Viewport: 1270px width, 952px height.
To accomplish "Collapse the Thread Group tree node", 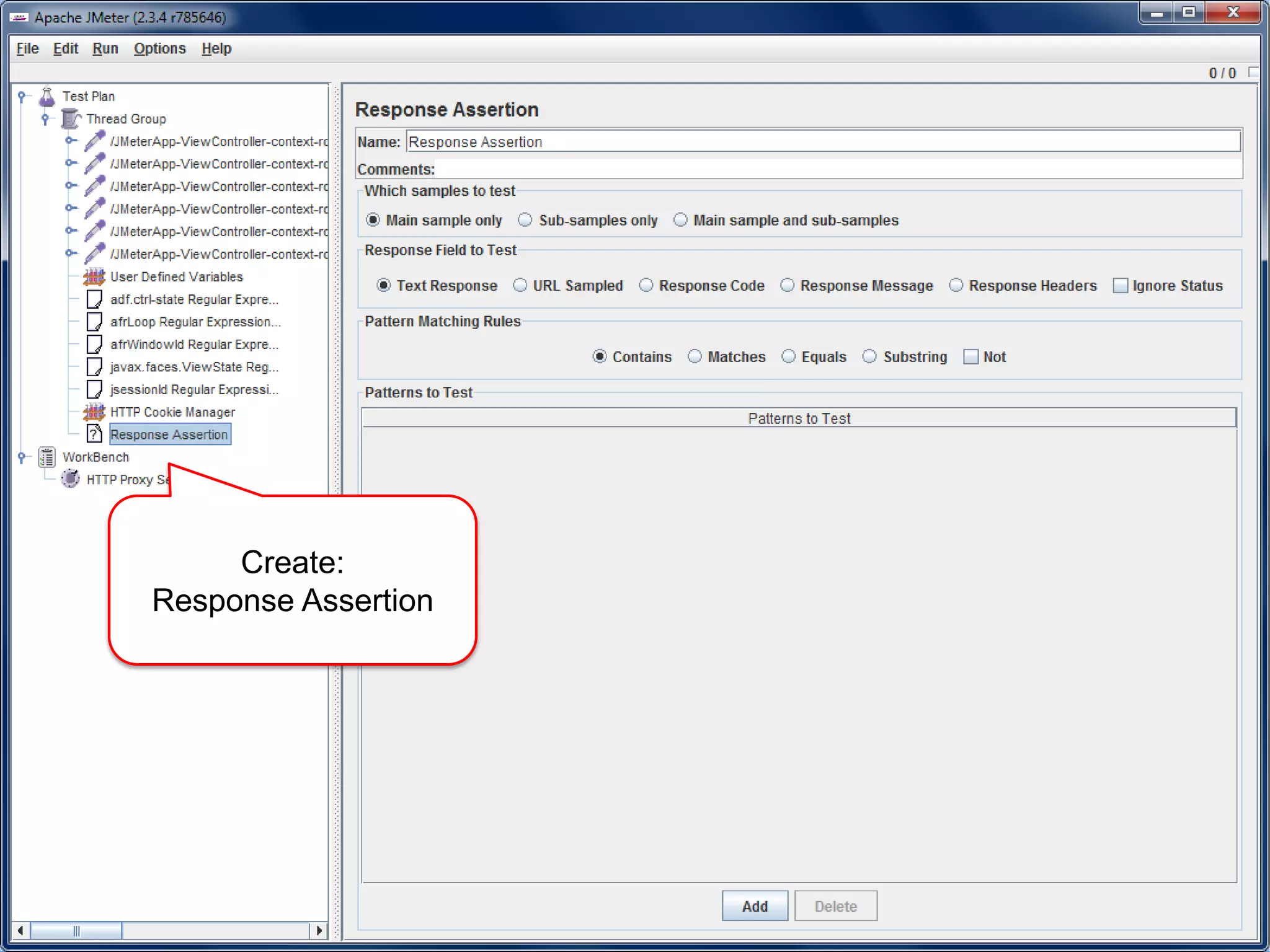I will (x=46, y=118).
